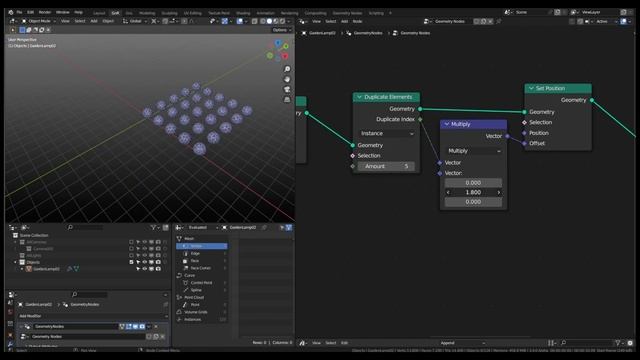
Task: Select Spline domain in spreadsheet
Action: click(x=202, y=290)
